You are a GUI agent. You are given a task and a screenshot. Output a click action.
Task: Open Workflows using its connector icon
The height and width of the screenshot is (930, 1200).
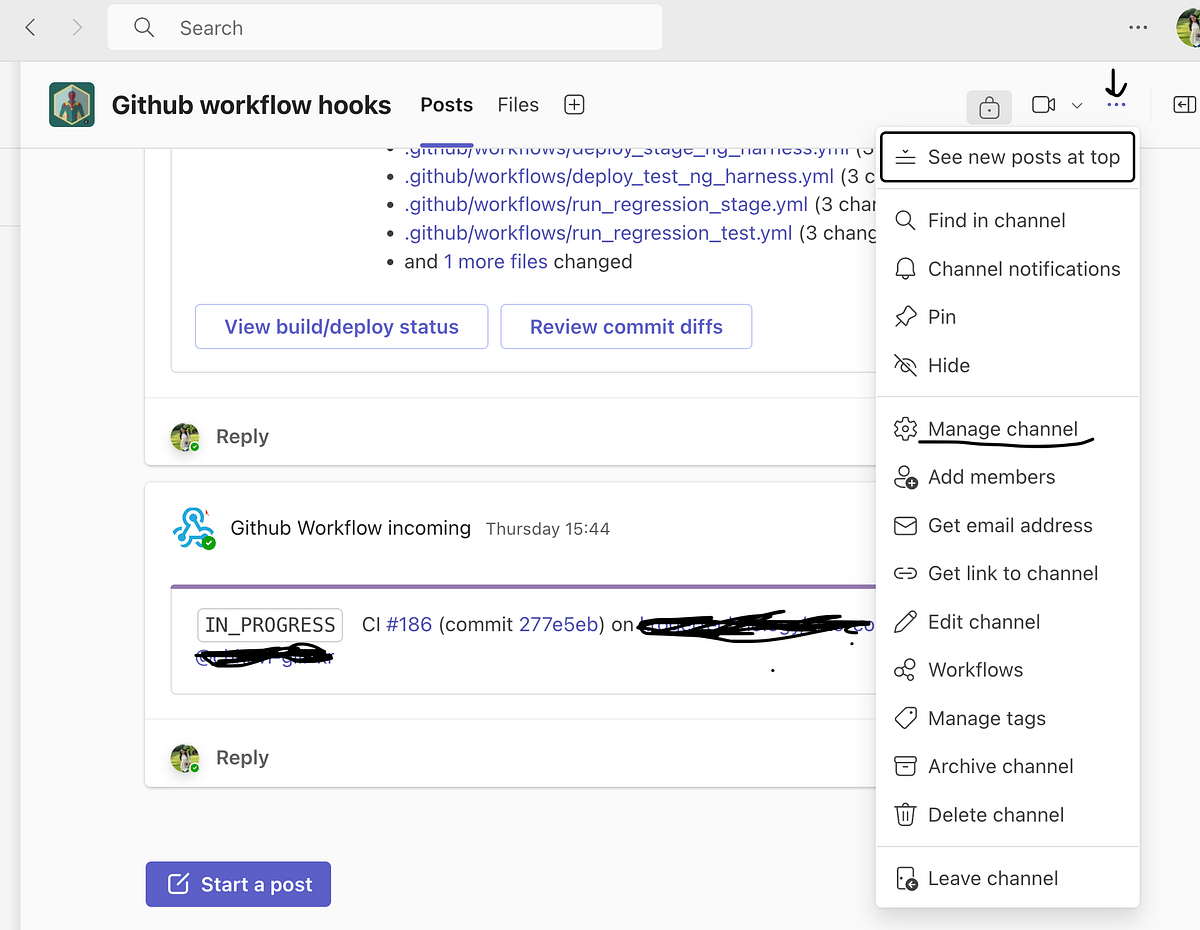point(905,669)
